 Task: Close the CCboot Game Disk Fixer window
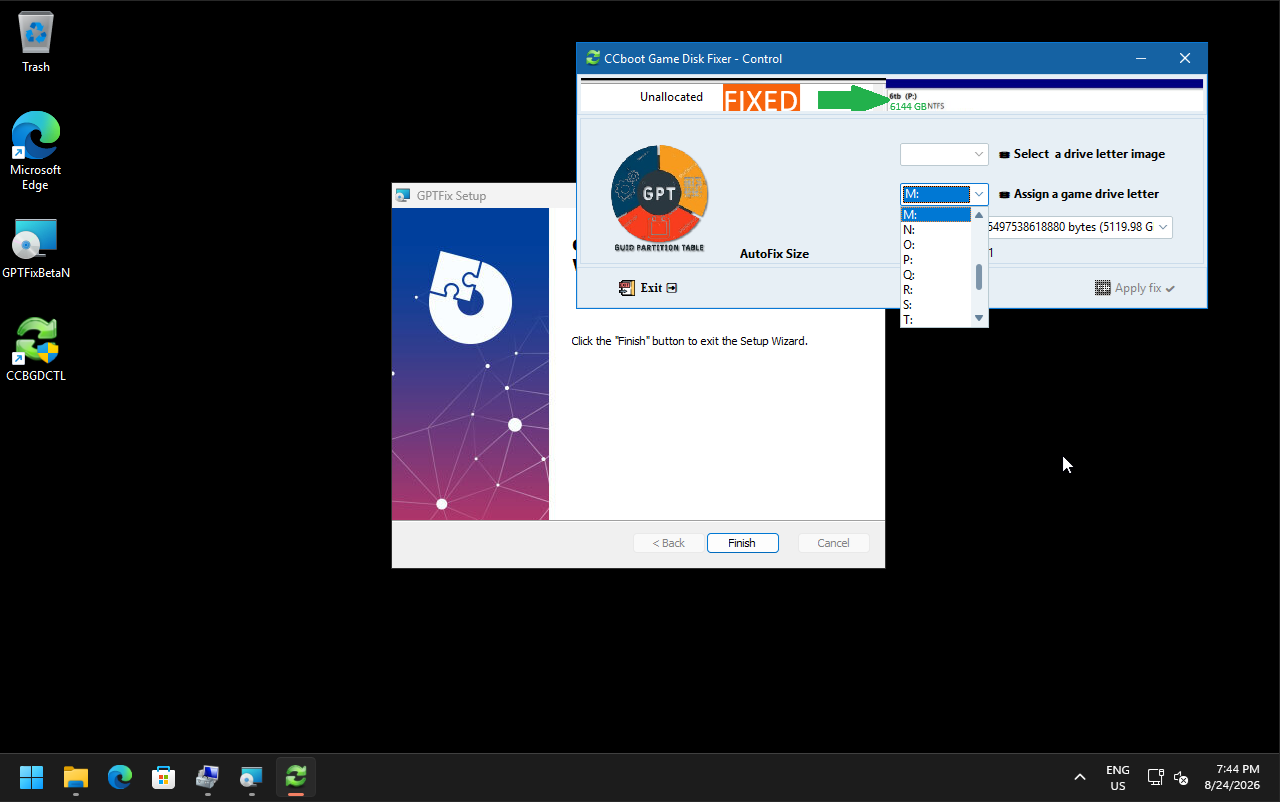(1185, 58)
